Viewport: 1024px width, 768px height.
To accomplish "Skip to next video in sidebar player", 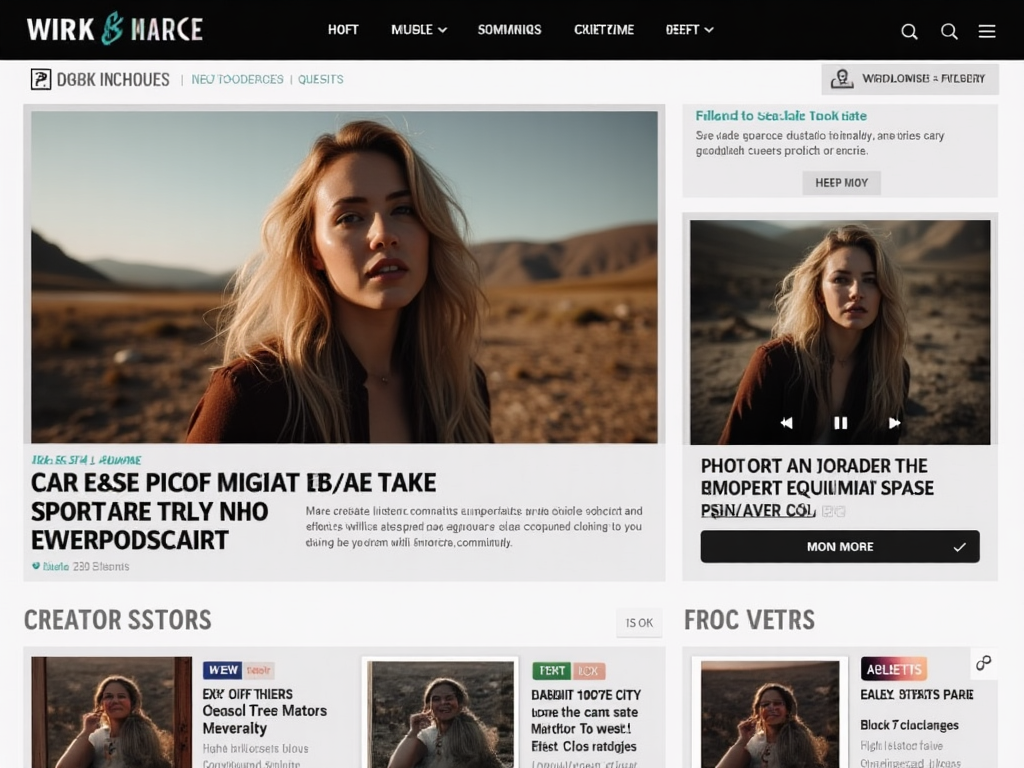I will tap(894, 423).
